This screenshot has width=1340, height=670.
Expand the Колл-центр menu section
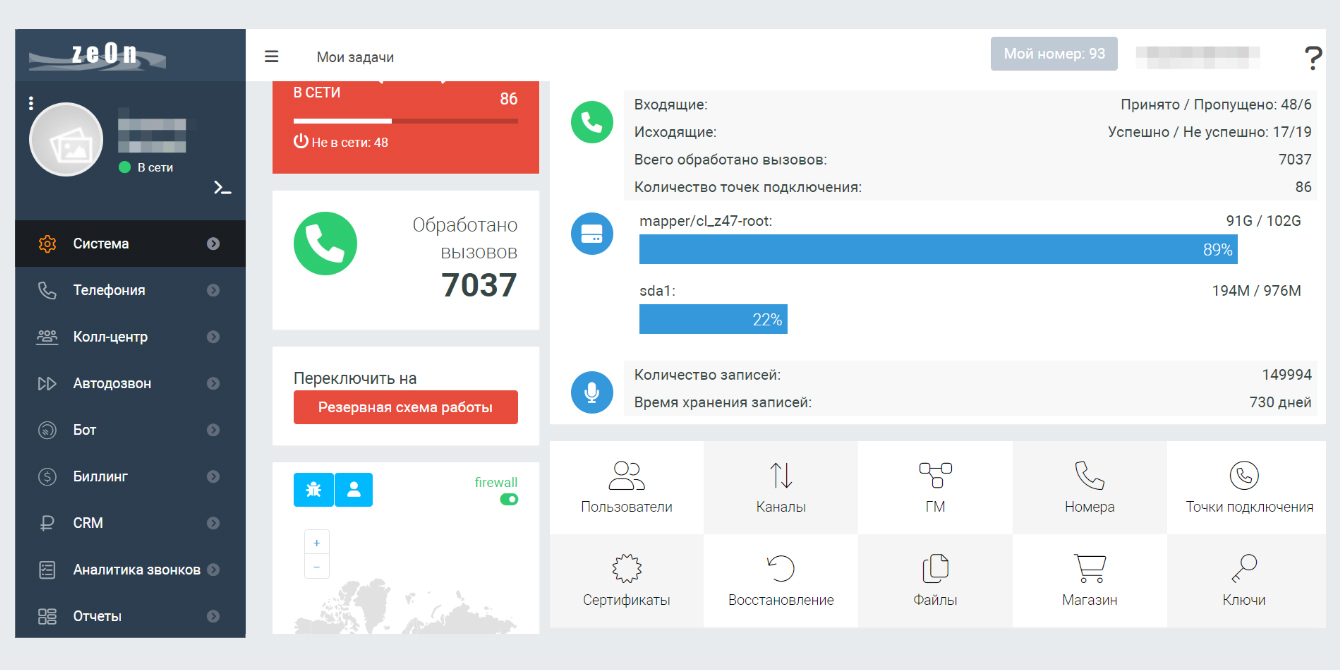[130, 337]
